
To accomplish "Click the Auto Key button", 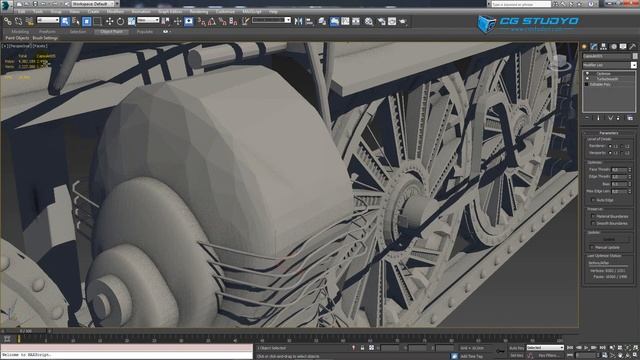I will pyautogui.click(x=516, y=348).
